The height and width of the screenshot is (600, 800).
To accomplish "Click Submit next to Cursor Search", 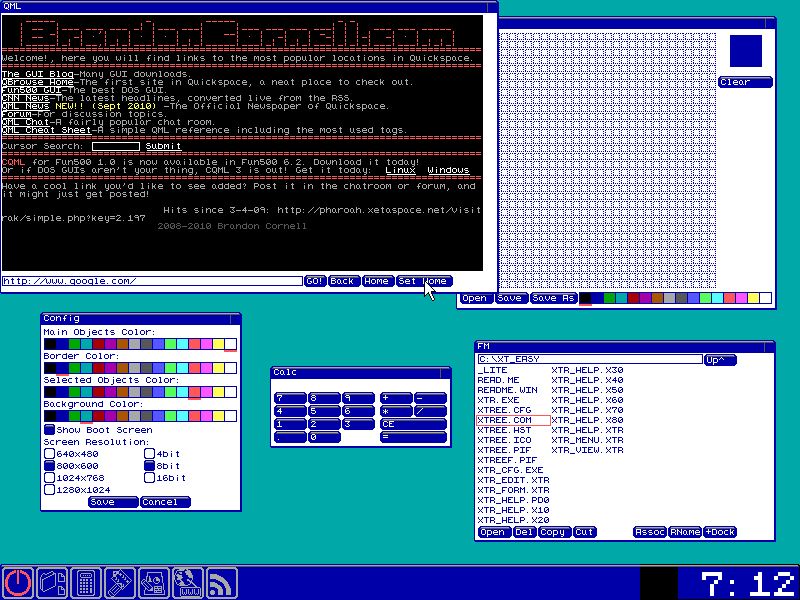I will pyautogui.click(x=163, y=147).
